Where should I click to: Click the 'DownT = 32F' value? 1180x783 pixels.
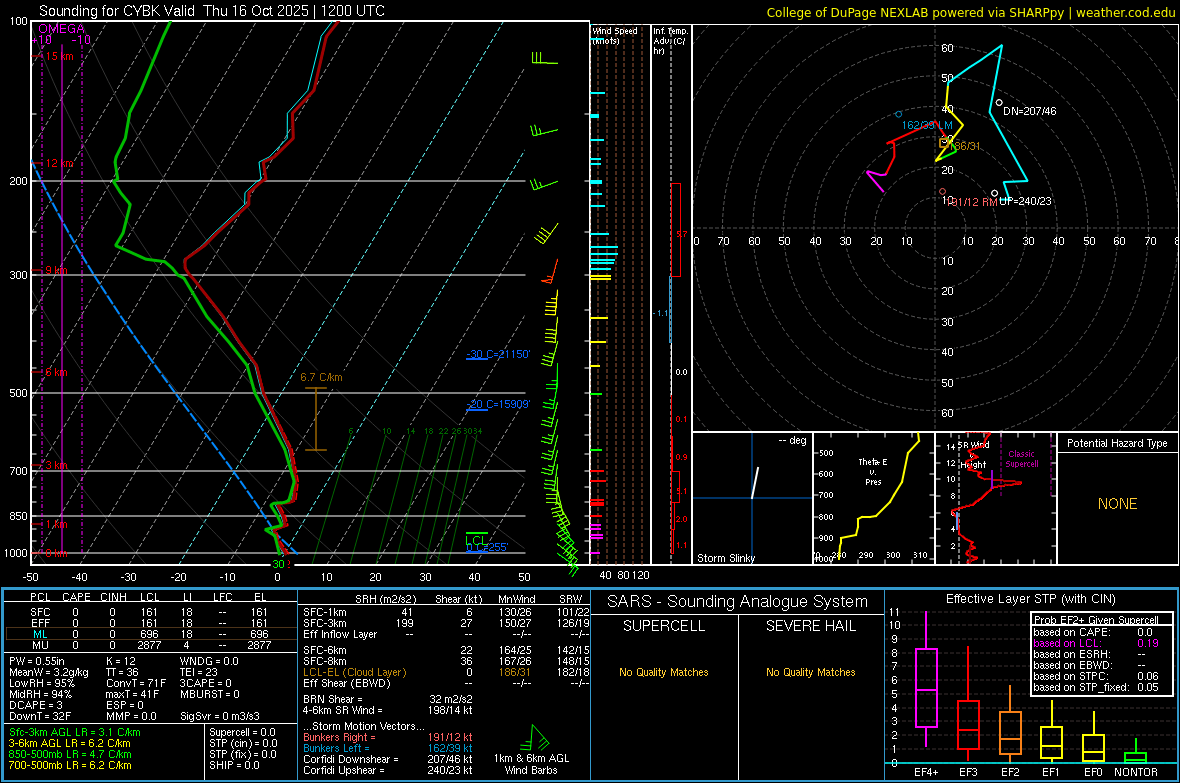point(40,717)
